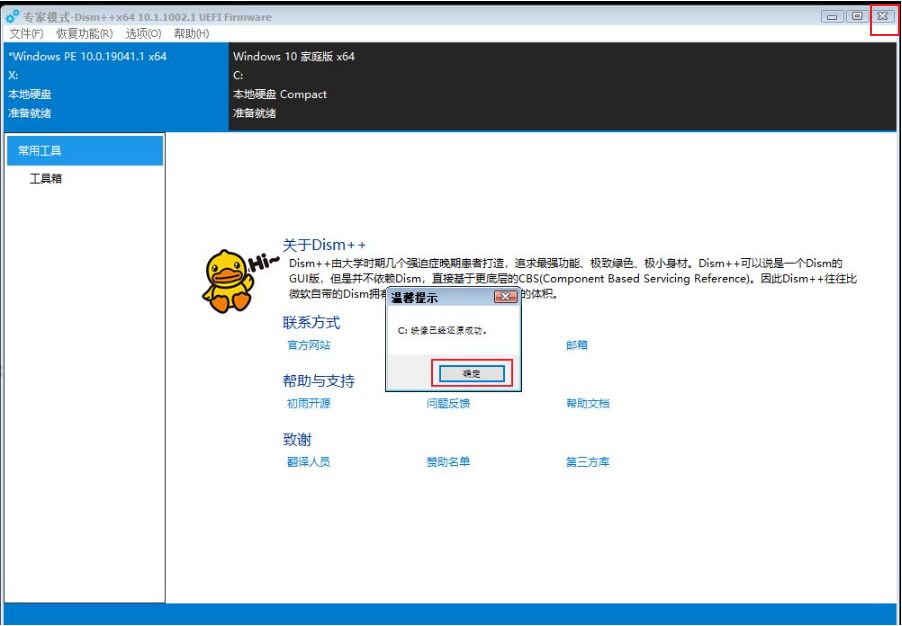
Task: Select the Windows PE 10.0.19041.1 image tile
Action: click(x=115, y=85)
